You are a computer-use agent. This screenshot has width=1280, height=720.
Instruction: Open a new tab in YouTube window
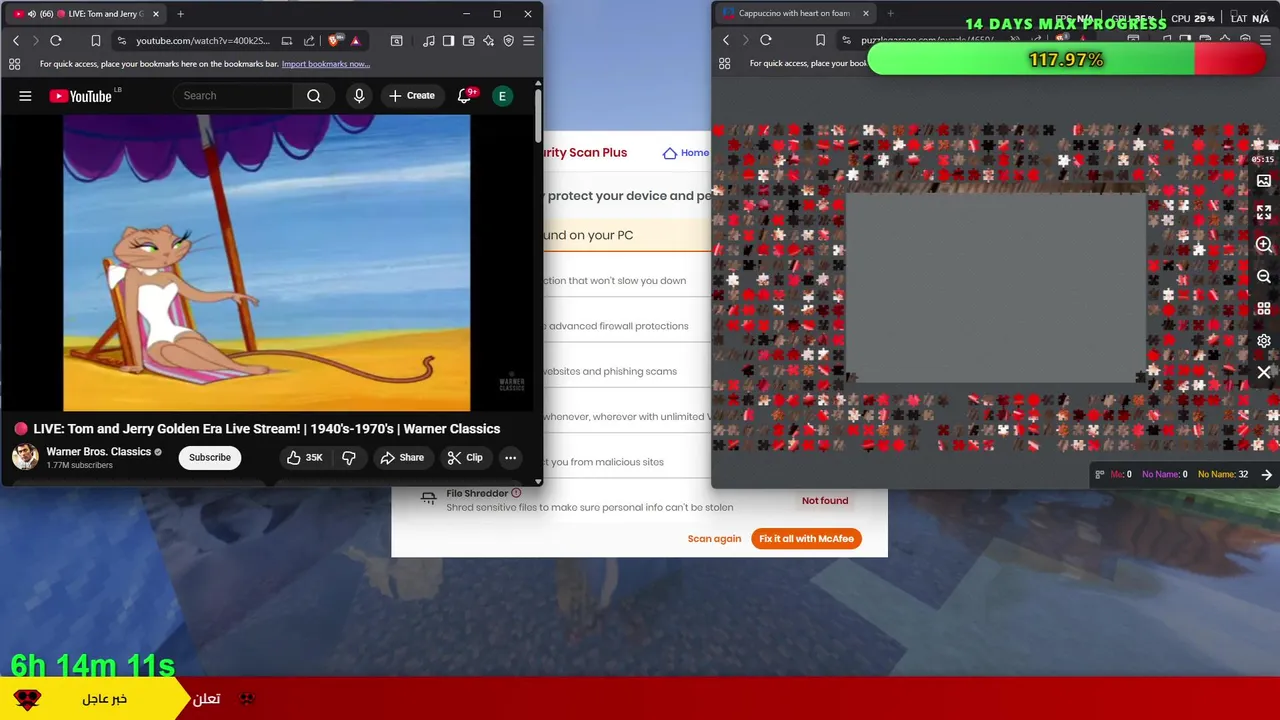click(180, 14)
